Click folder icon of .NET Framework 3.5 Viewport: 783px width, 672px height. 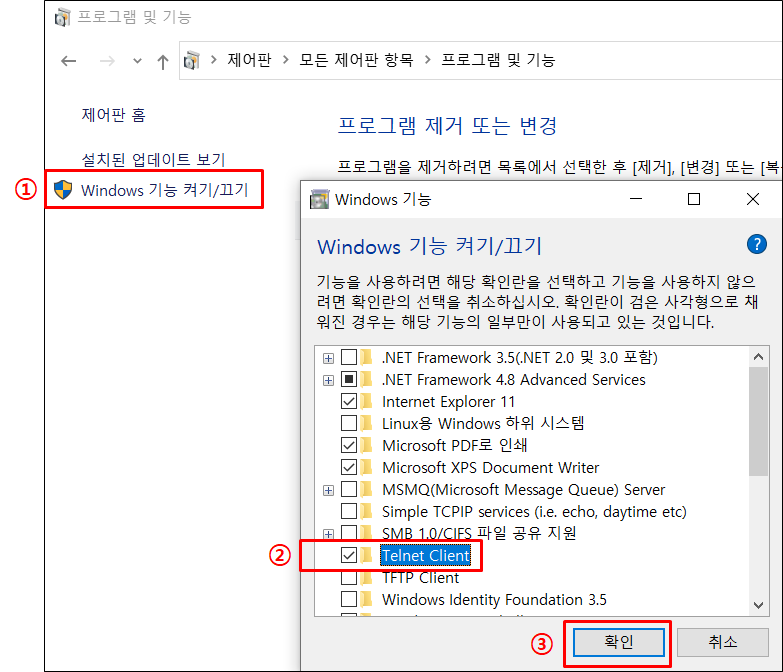coord(367,357)
